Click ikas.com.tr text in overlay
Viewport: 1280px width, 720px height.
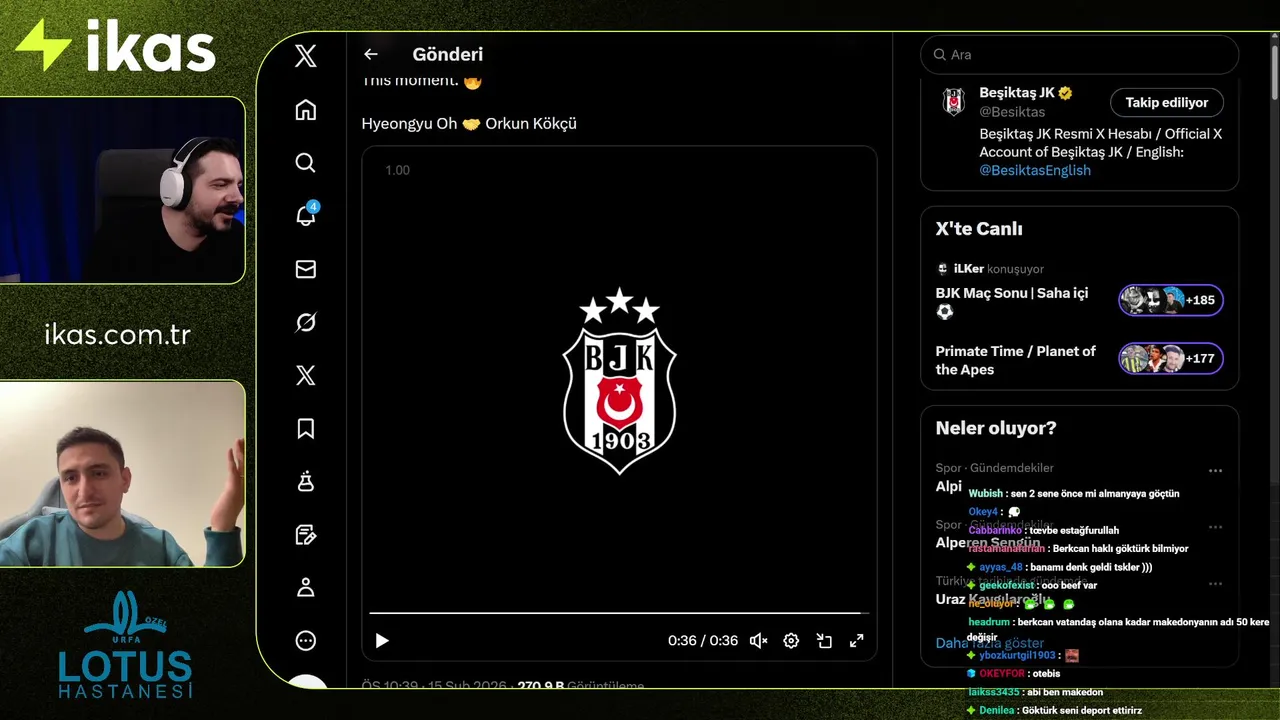[118, 334]
